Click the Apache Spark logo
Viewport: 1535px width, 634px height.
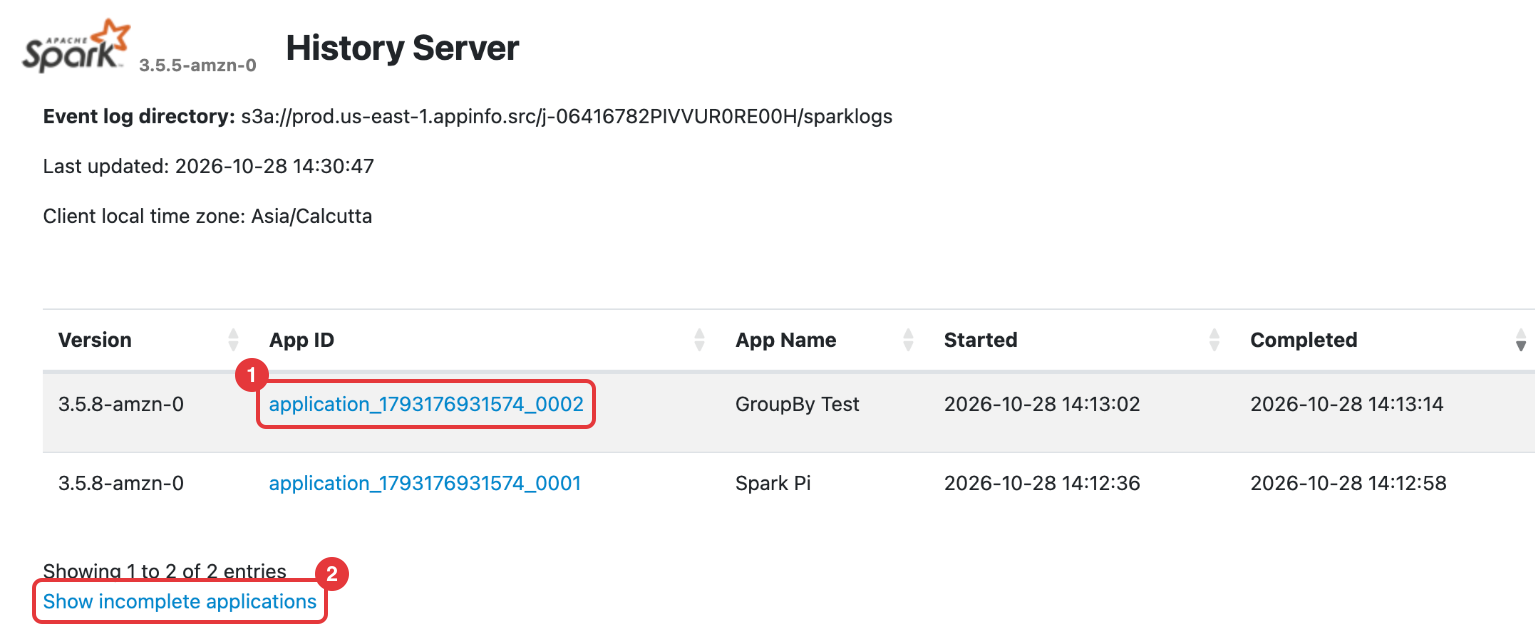[77, 45]
